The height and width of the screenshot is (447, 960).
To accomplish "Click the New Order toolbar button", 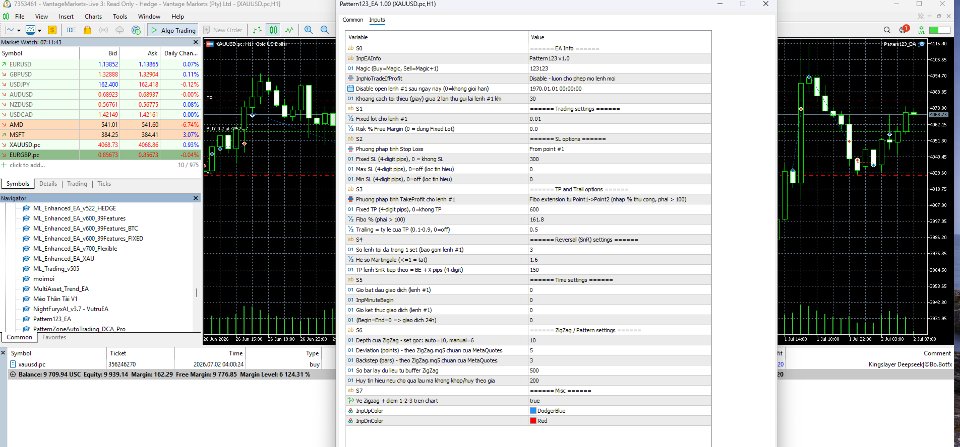I will pyautogui.click(x=223, y=30).
